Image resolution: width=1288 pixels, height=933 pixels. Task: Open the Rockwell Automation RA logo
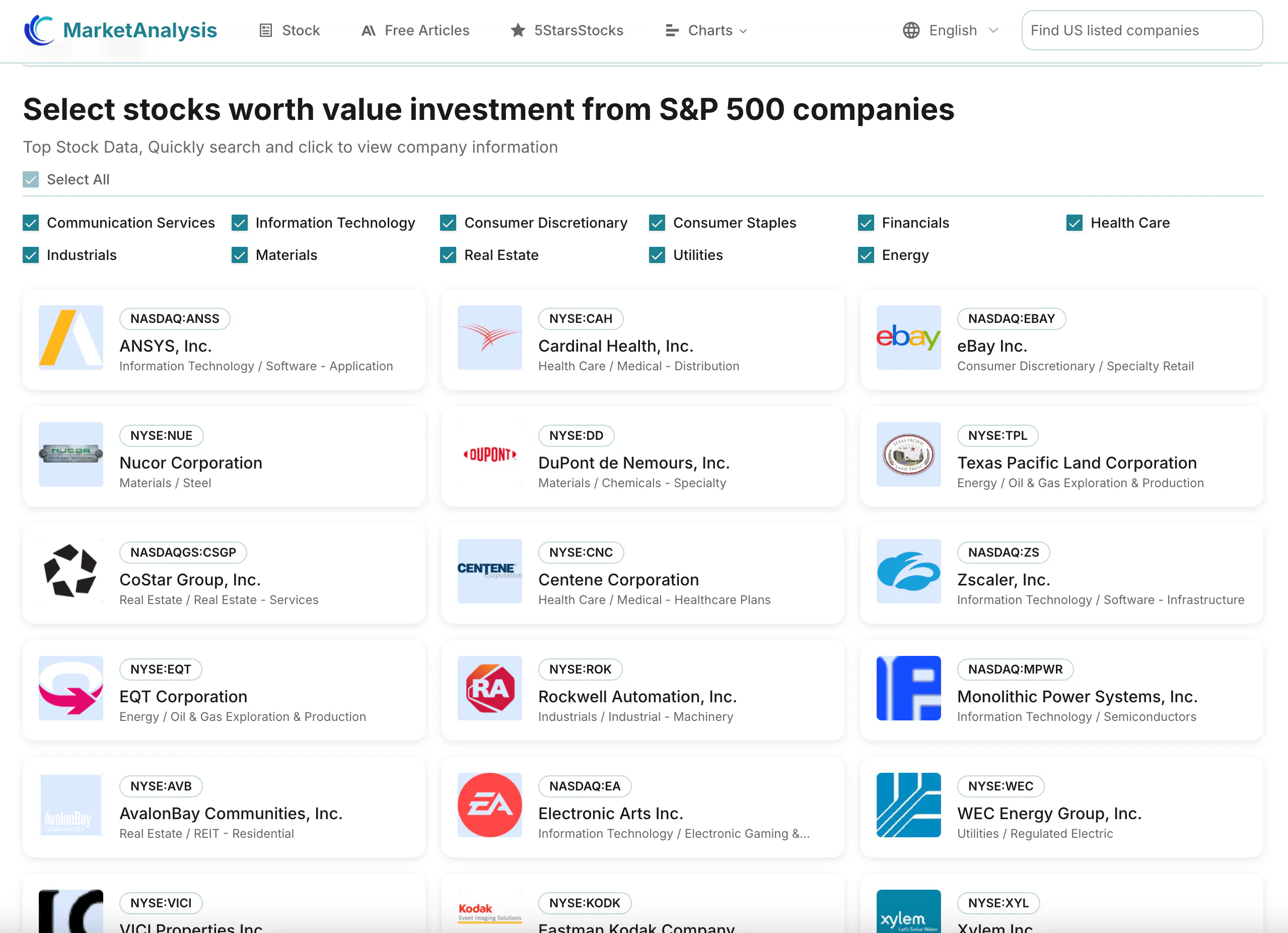pos(490,688)
